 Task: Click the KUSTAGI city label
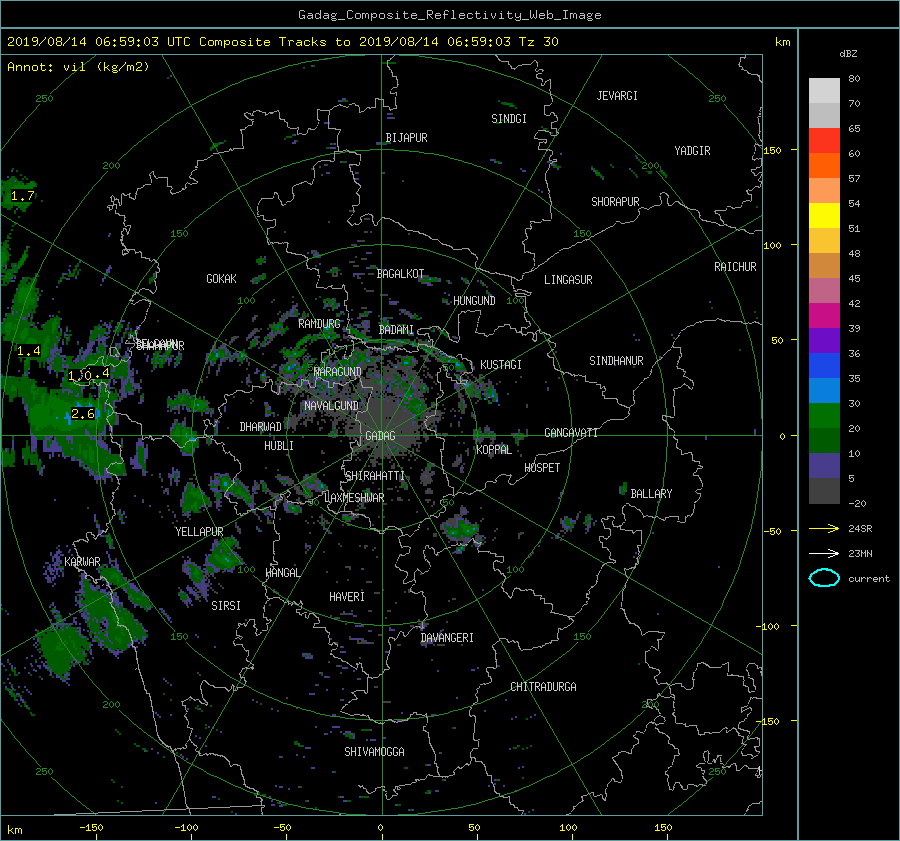pos(501,365)
